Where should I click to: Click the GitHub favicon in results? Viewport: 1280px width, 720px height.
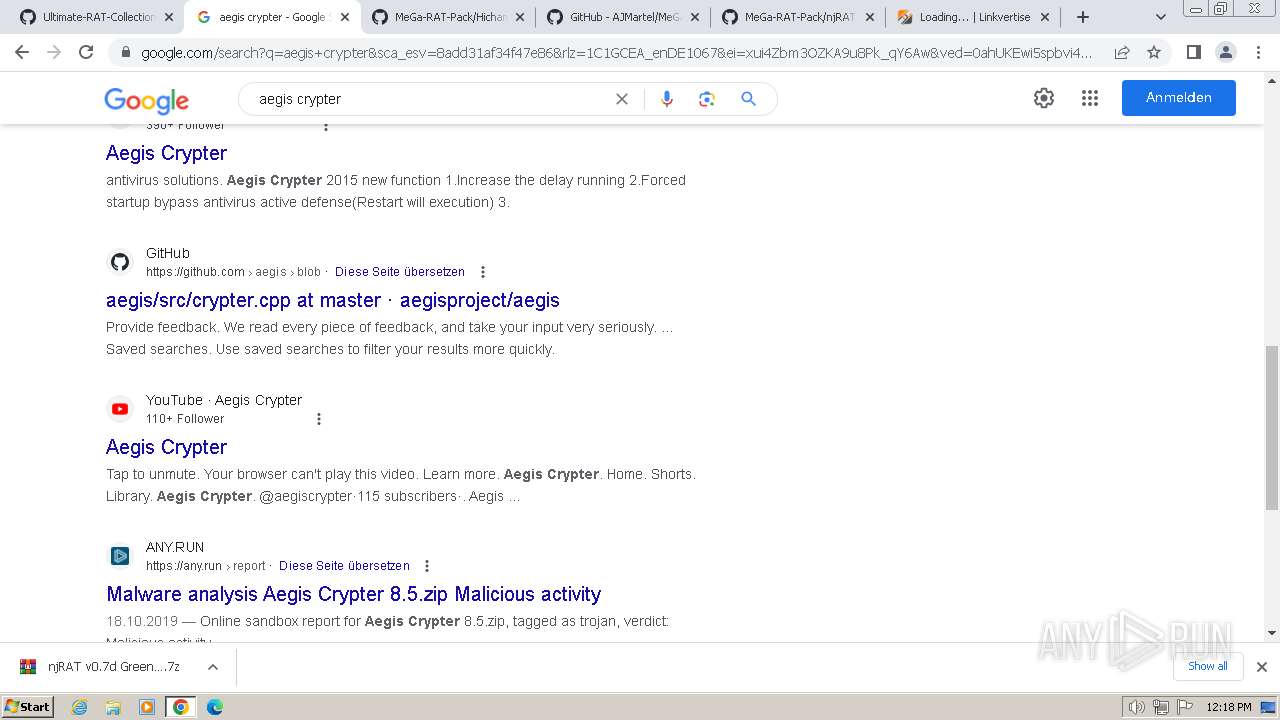click(120, 262)
